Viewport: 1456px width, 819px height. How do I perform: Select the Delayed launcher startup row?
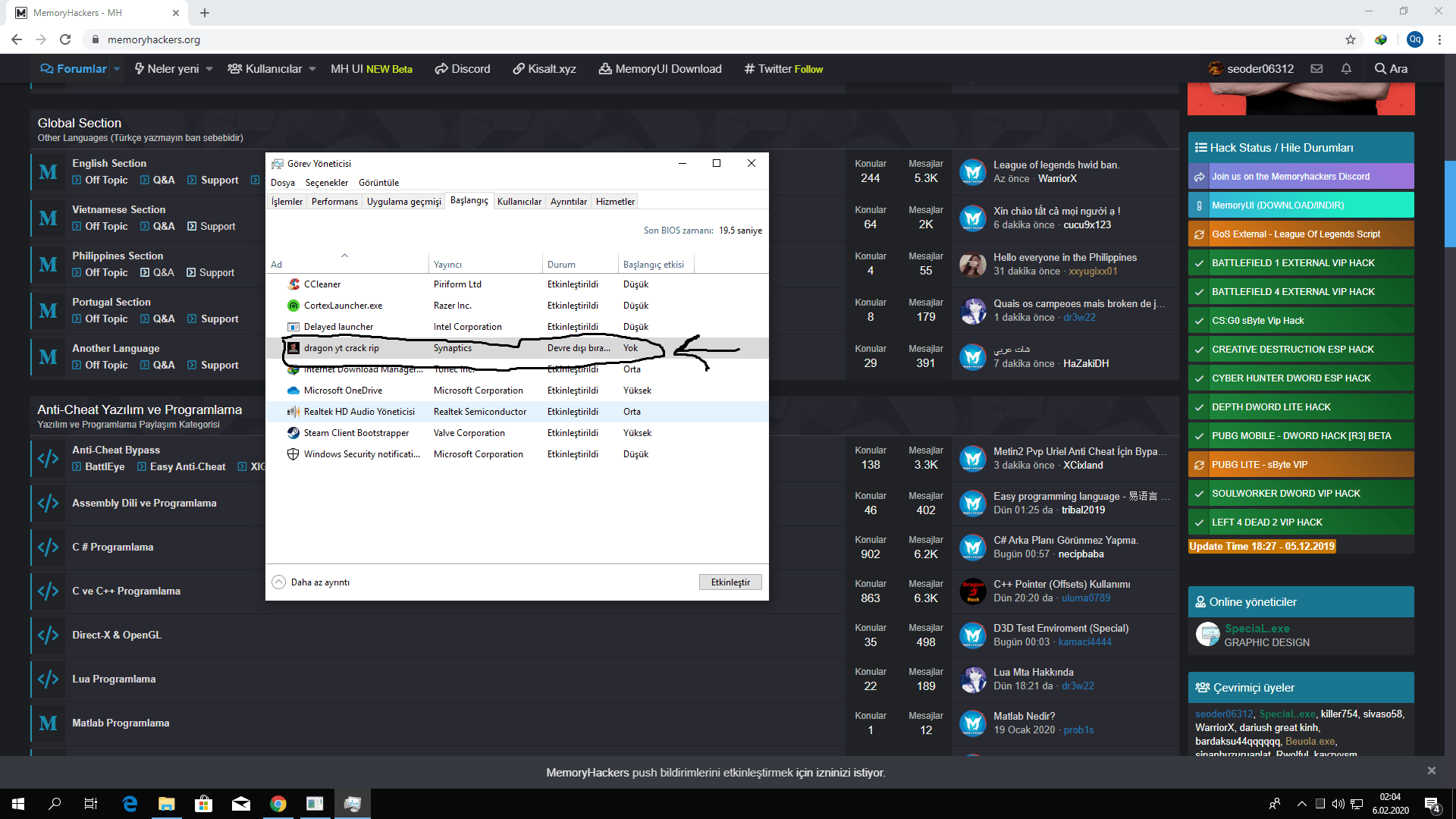(x=516, y=327)
